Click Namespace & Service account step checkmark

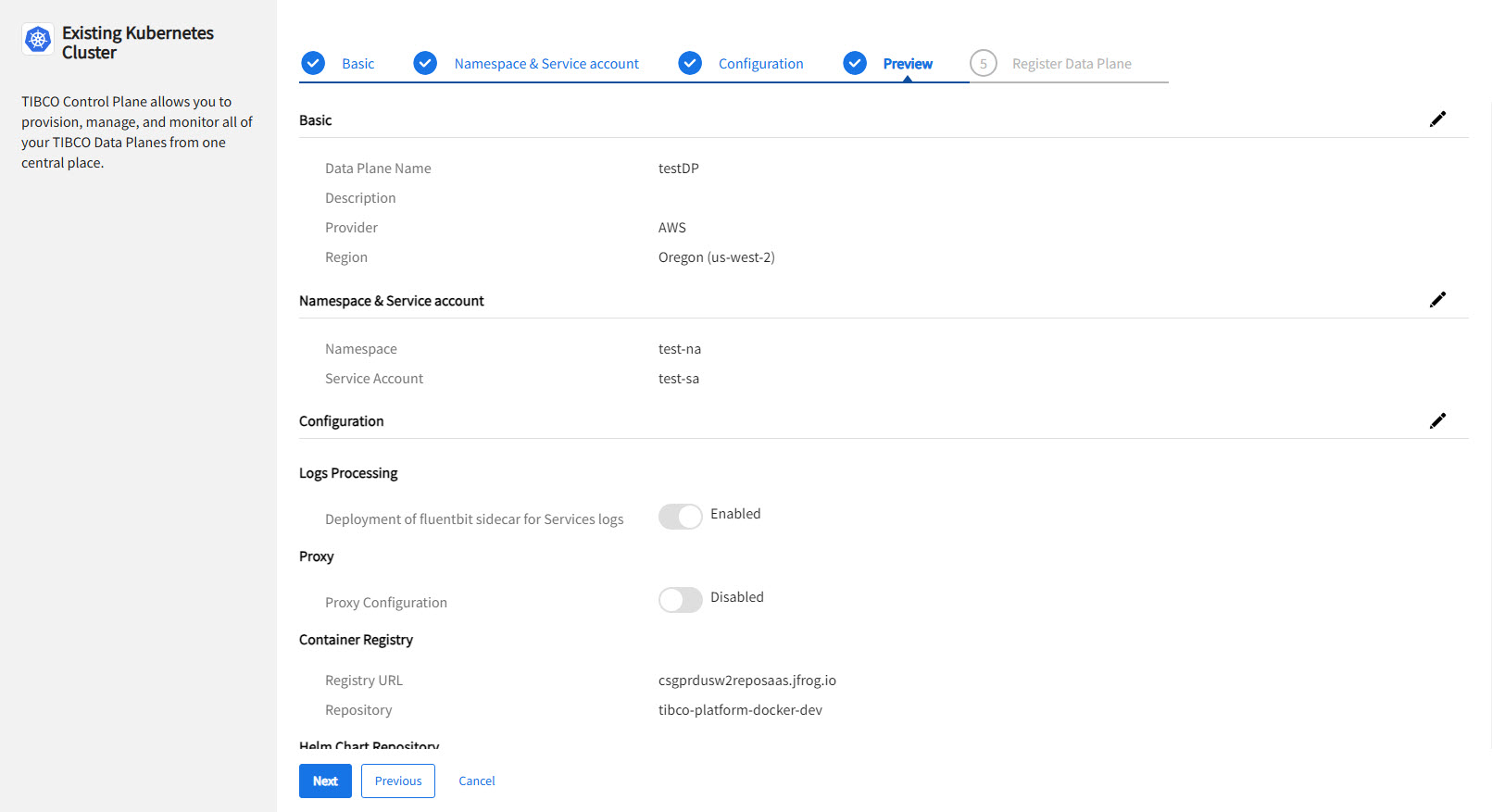(x=425, y=63)
